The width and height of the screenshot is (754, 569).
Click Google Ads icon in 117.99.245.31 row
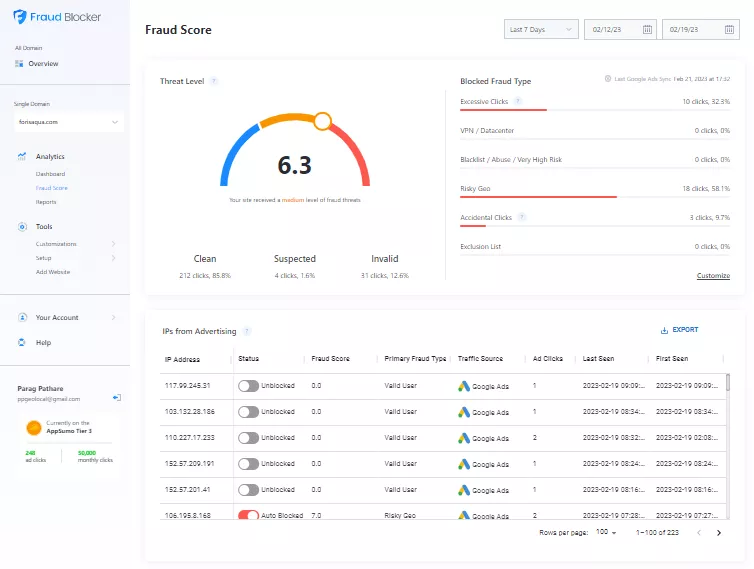tap(464, 386)
